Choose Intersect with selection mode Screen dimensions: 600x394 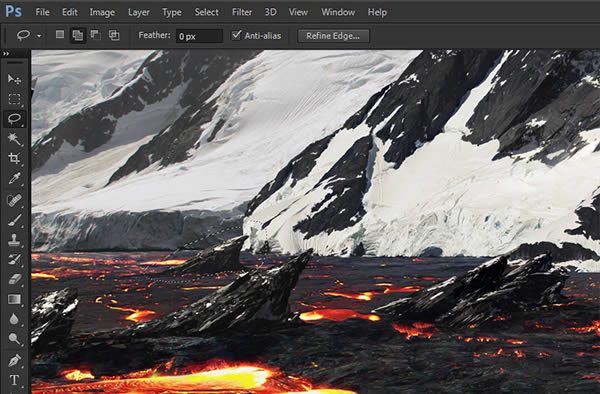(x=114, y=35)
